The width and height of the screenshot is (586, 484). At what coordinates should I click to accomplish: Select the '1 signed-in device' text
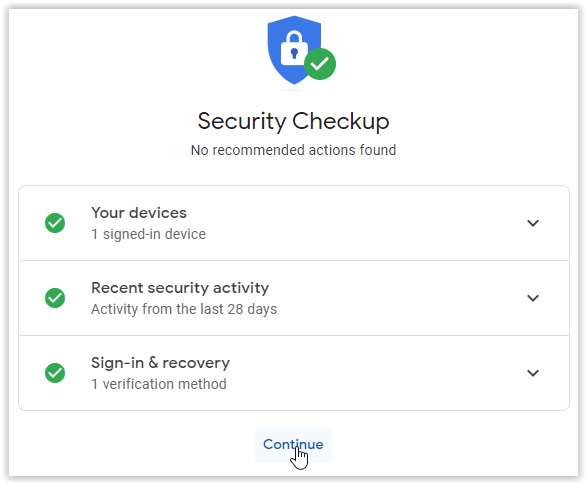(x=149, y=234)
